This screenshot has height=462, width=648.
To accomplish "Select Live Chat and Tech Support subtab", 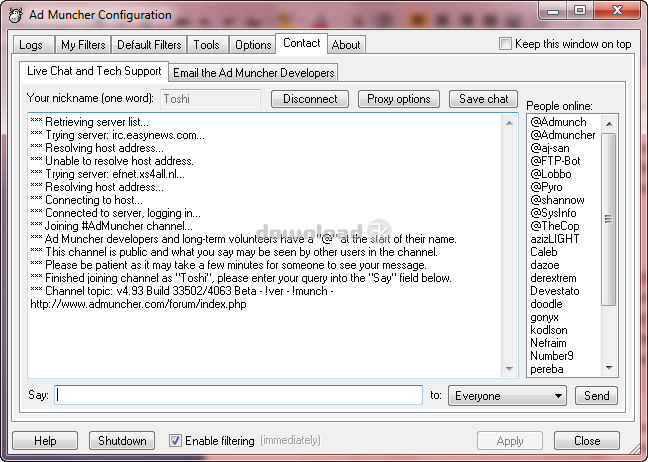I will tap(94, 71).
